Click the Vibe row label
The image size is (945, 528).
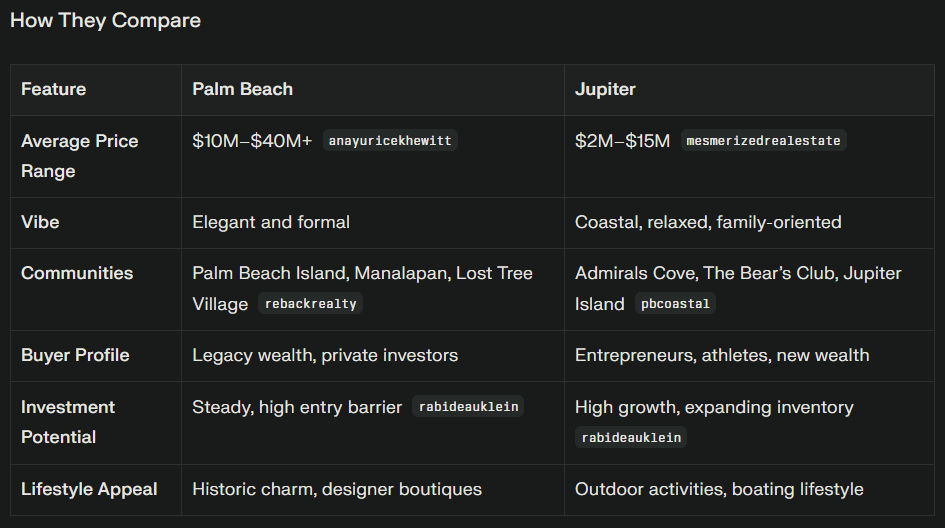pos(40,222)
